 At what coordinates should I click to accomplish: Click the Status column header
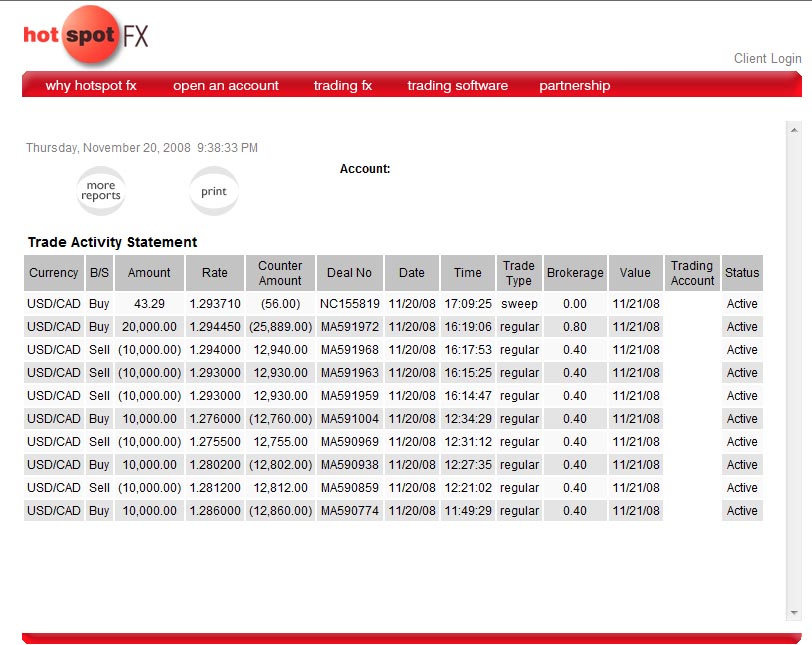[x=742, y=273]
